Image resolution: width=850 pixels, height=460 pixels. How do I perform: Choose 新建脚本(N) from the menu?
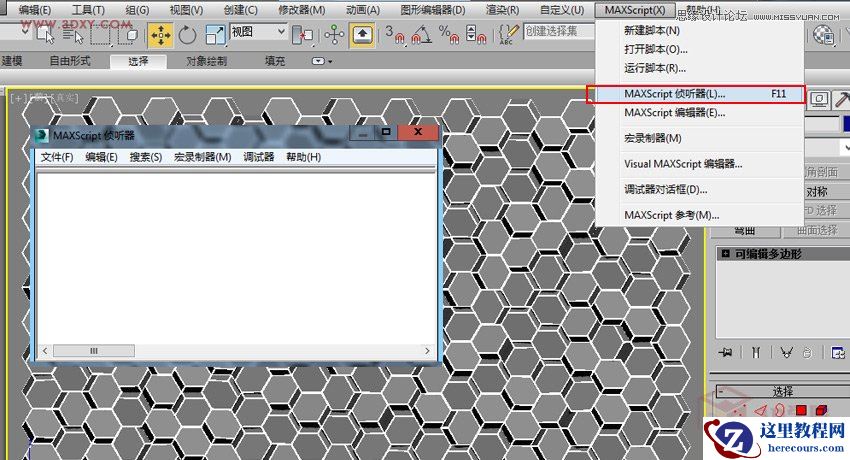pyautogui.click(x=699, y=30)
